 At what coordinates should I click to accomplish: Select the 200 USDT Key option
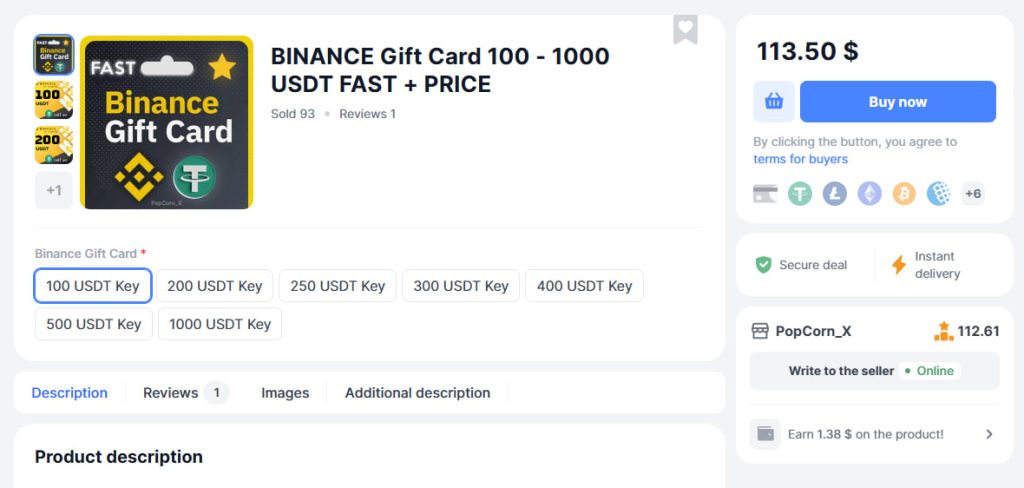tap(215, 286)
